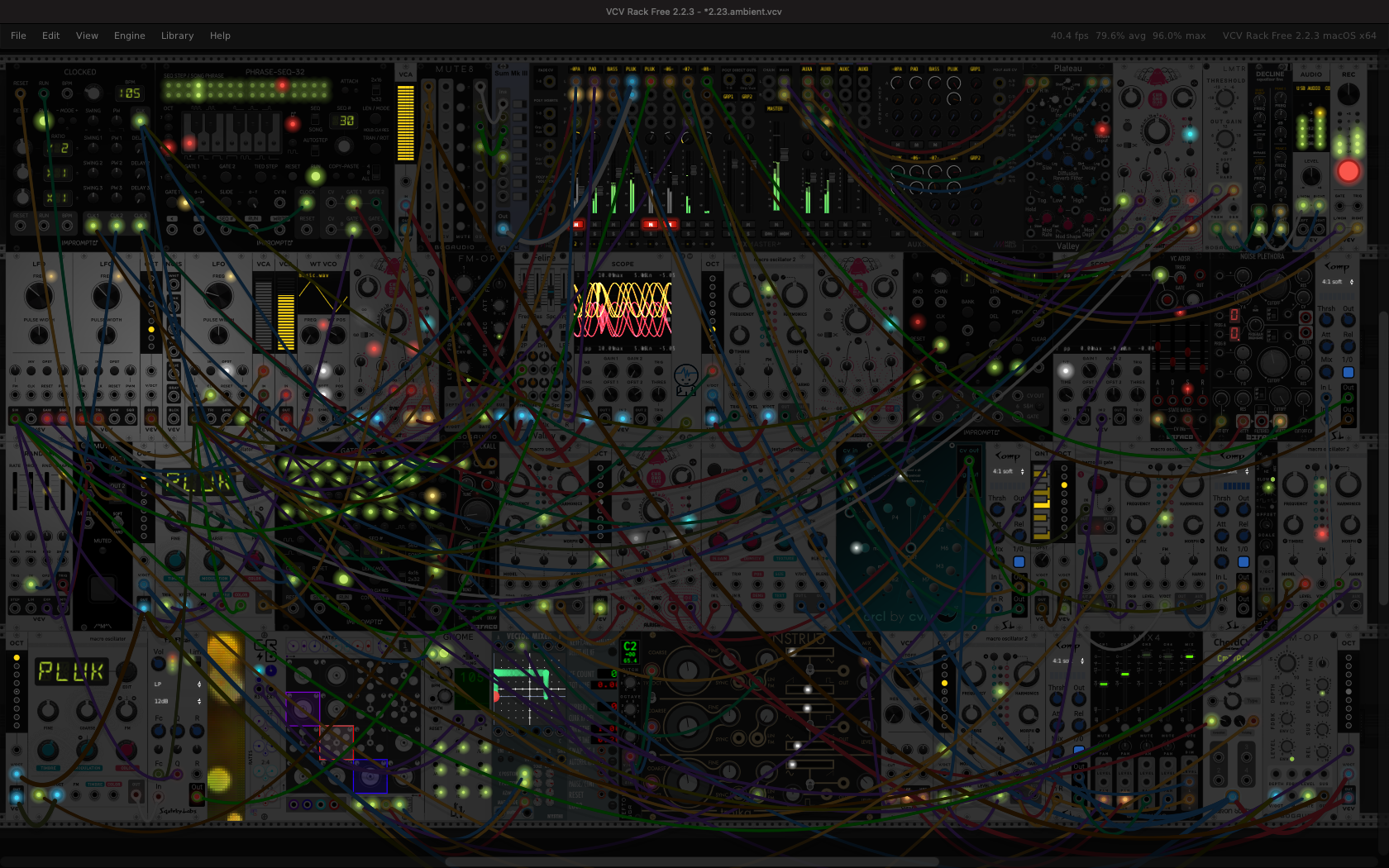Click the Out jack on Sum Mk III
This screenshot has width=1389, height=868.
[503, 228]
